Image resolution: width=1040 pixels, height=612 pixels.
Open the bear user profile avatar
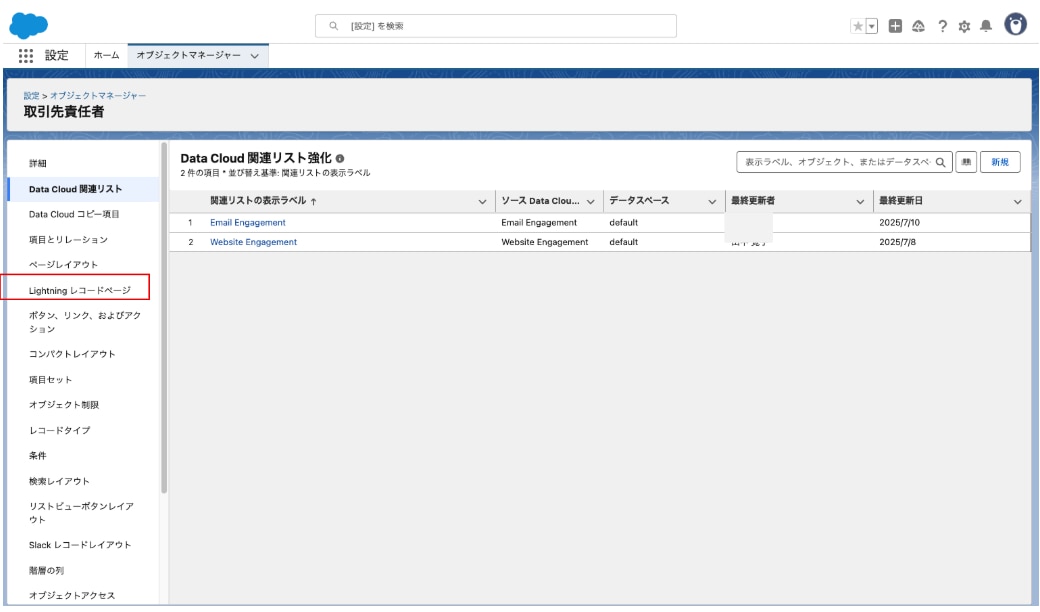[x=1015, y=25]
